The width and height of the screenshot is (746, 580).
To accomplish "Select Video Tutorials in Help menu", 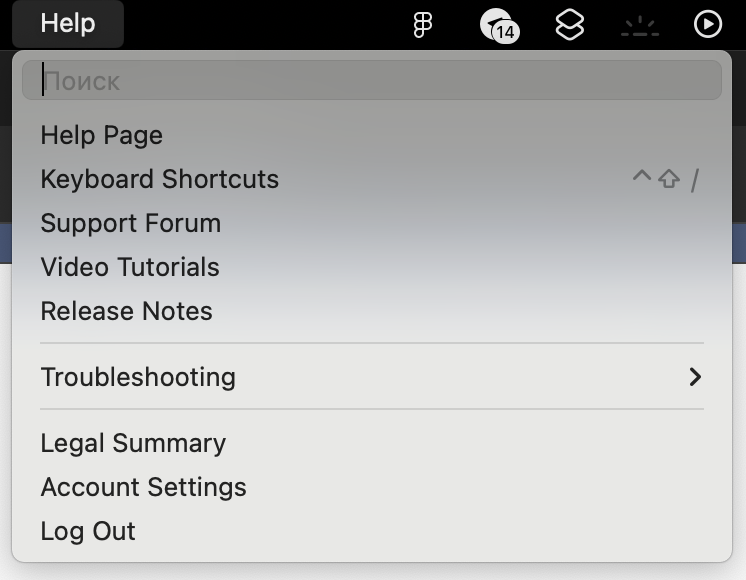I will point(372,267).
